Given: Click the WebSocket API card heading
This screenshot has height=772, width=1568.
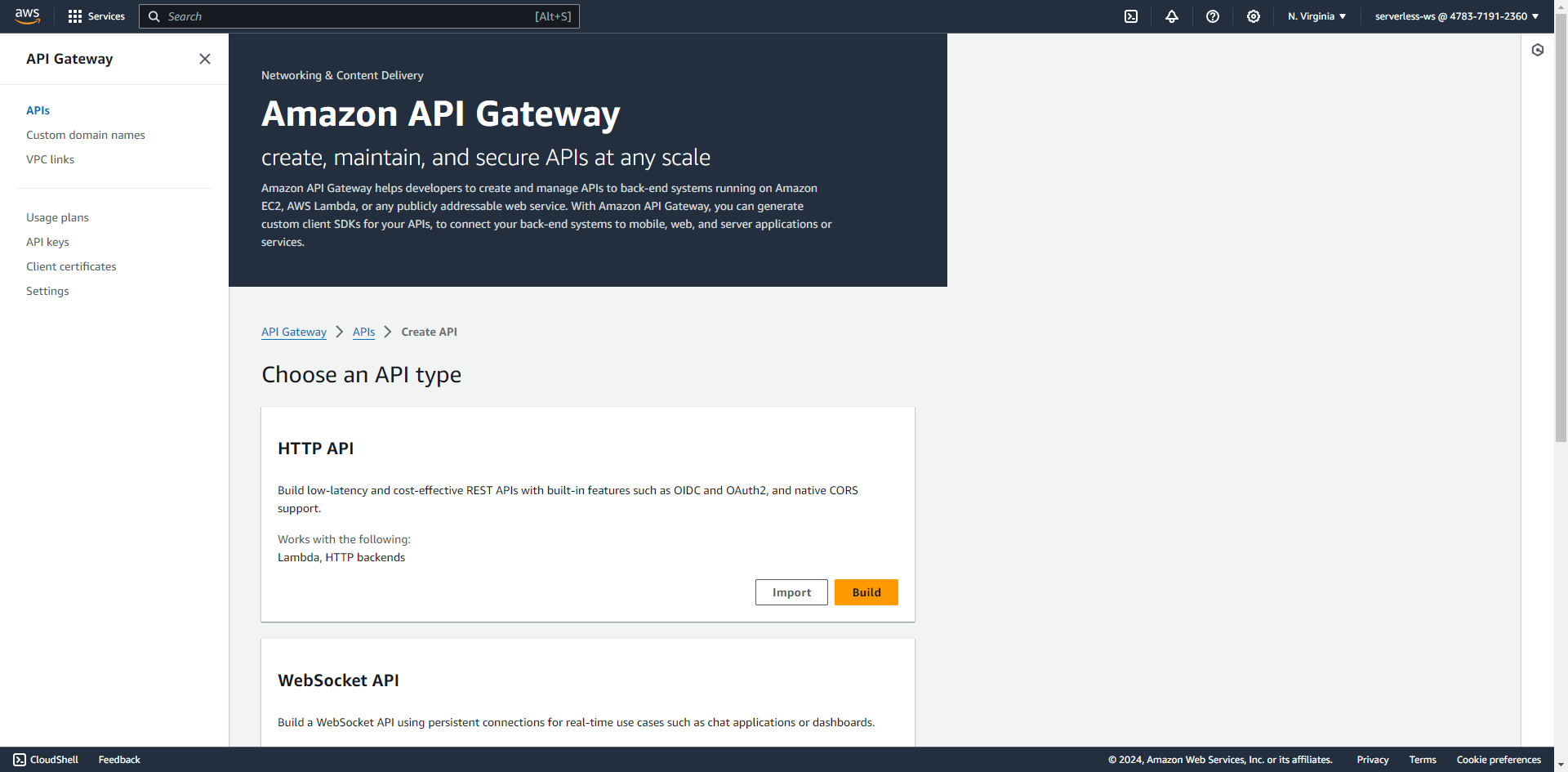Looking at the screenshot, I should (338, 681).
